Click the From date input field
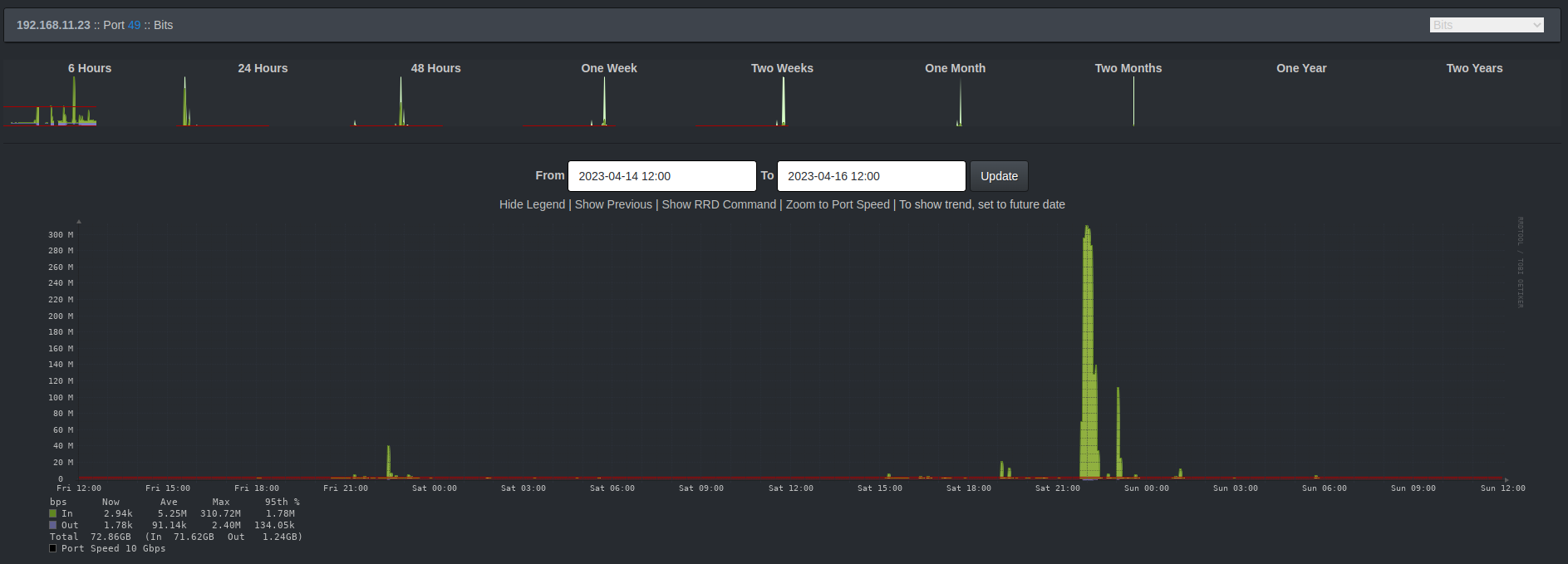The image size is (1568, 564). point(661,176)
